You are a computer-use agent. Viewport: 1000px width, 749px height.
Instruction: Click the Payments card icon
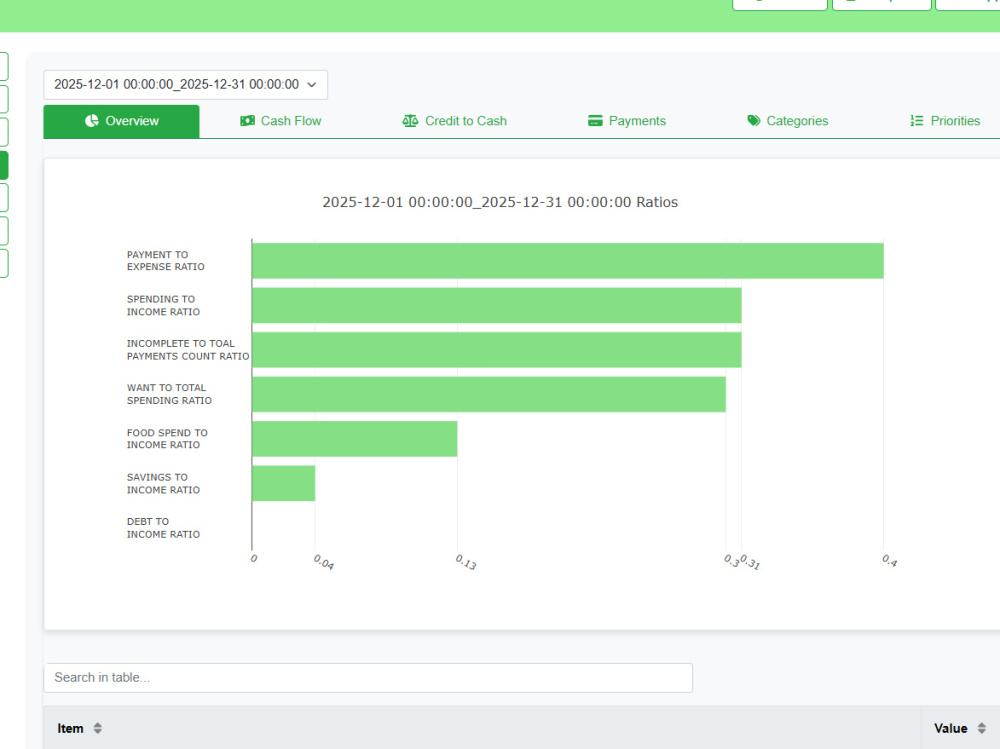coord(595,121)
